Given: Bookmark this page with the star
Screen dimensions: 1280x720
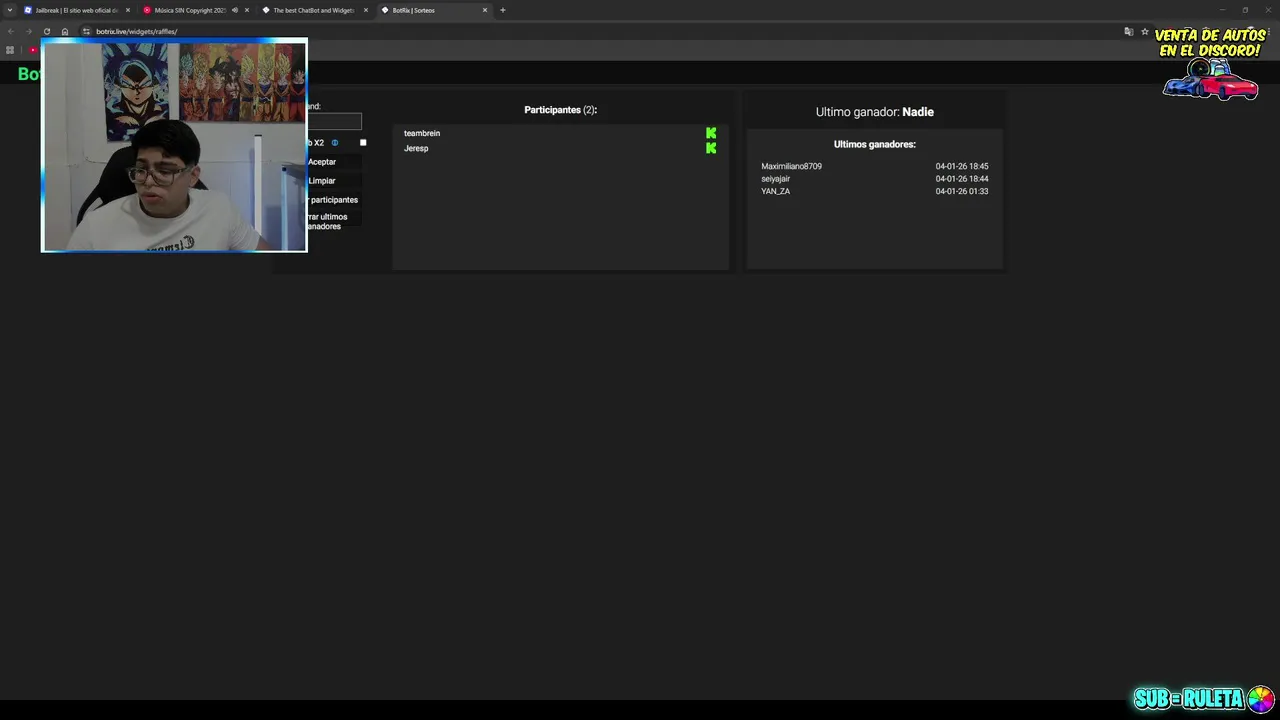Looking at the screenshot, I should click(1145, 31).
